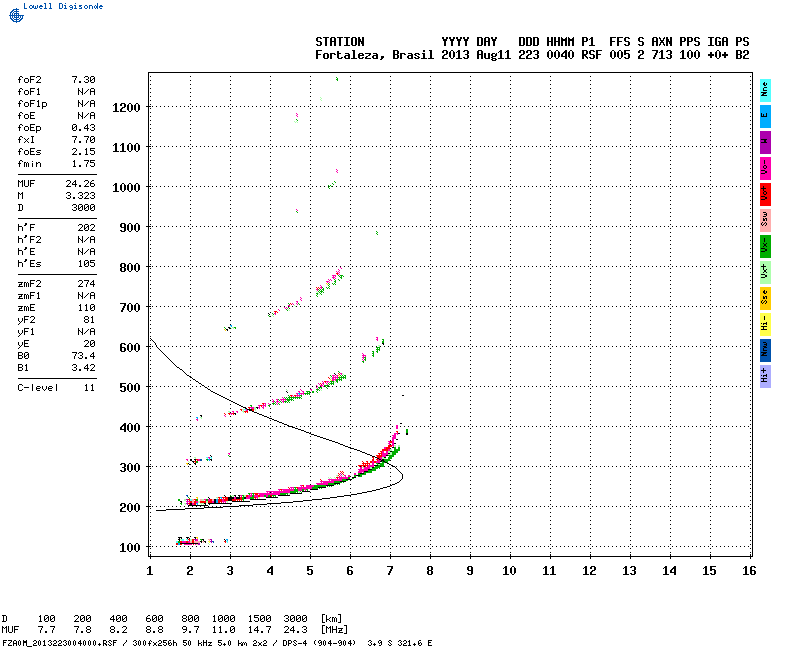
Task: Click the year 2013 in header
Action: point(455,55)
